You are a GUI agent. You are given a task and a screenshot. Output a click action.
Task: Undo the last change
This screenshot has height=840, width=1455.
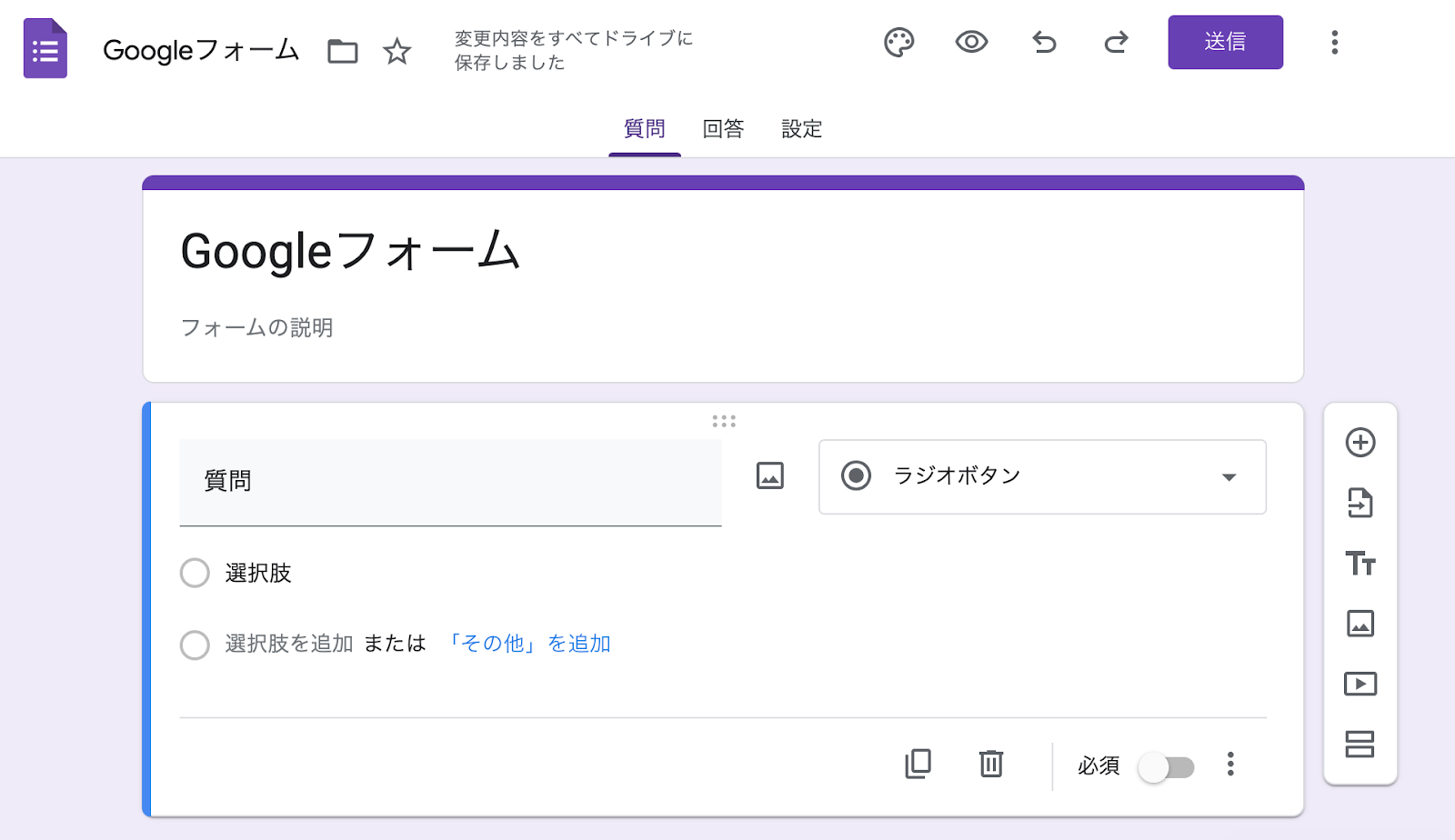click(1044, 42)
